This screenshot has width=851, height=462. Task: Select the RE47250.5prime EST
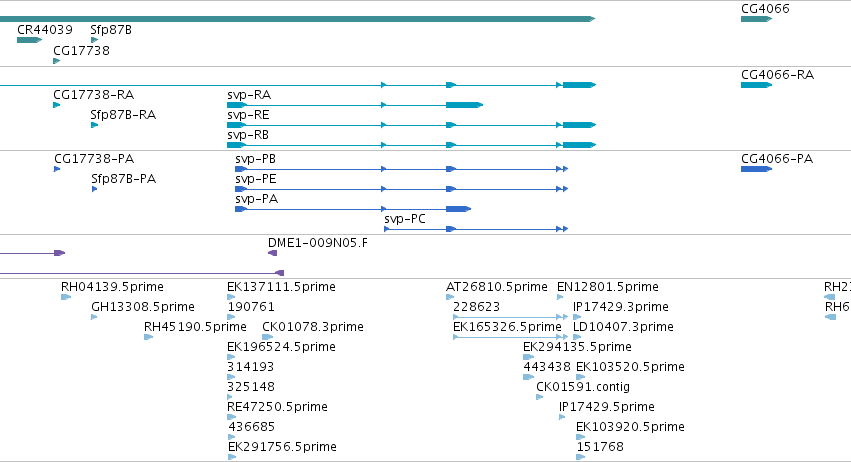(231, 417)
